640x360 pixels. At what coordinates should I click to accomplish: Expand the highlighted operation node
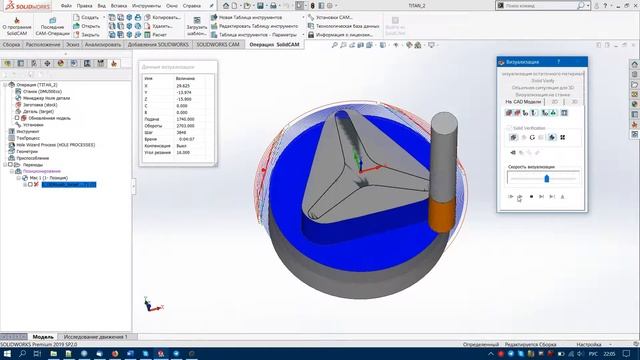tap(25, 184)
